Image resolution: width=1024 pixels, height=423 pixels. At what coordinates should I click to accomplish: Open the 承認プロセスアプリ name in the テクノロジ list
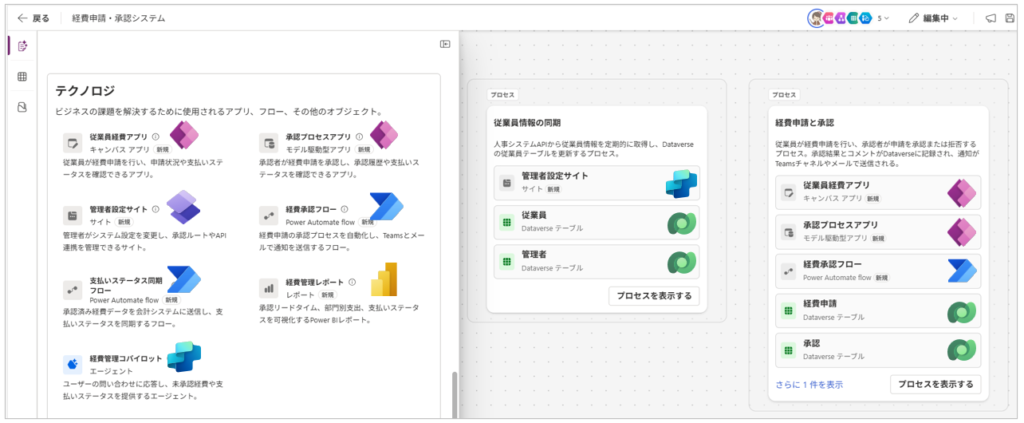click(319, 138)
